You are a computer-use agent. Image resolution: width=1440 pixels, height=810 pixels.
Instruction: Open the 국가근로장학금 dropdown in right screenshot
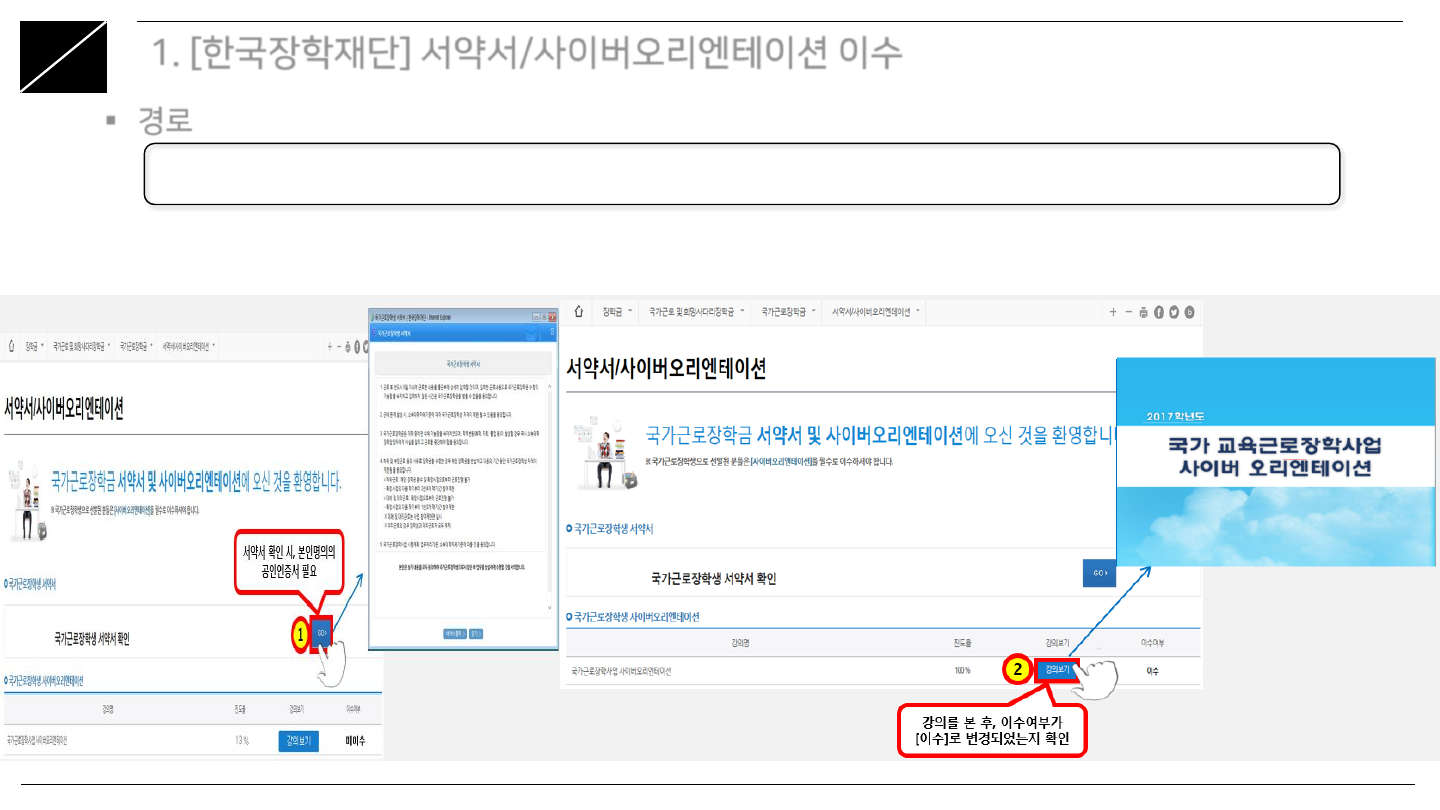(x=788, y=312)
